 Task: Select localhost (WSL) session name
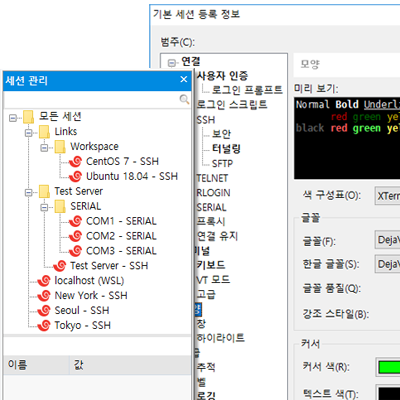click(89, 281)
